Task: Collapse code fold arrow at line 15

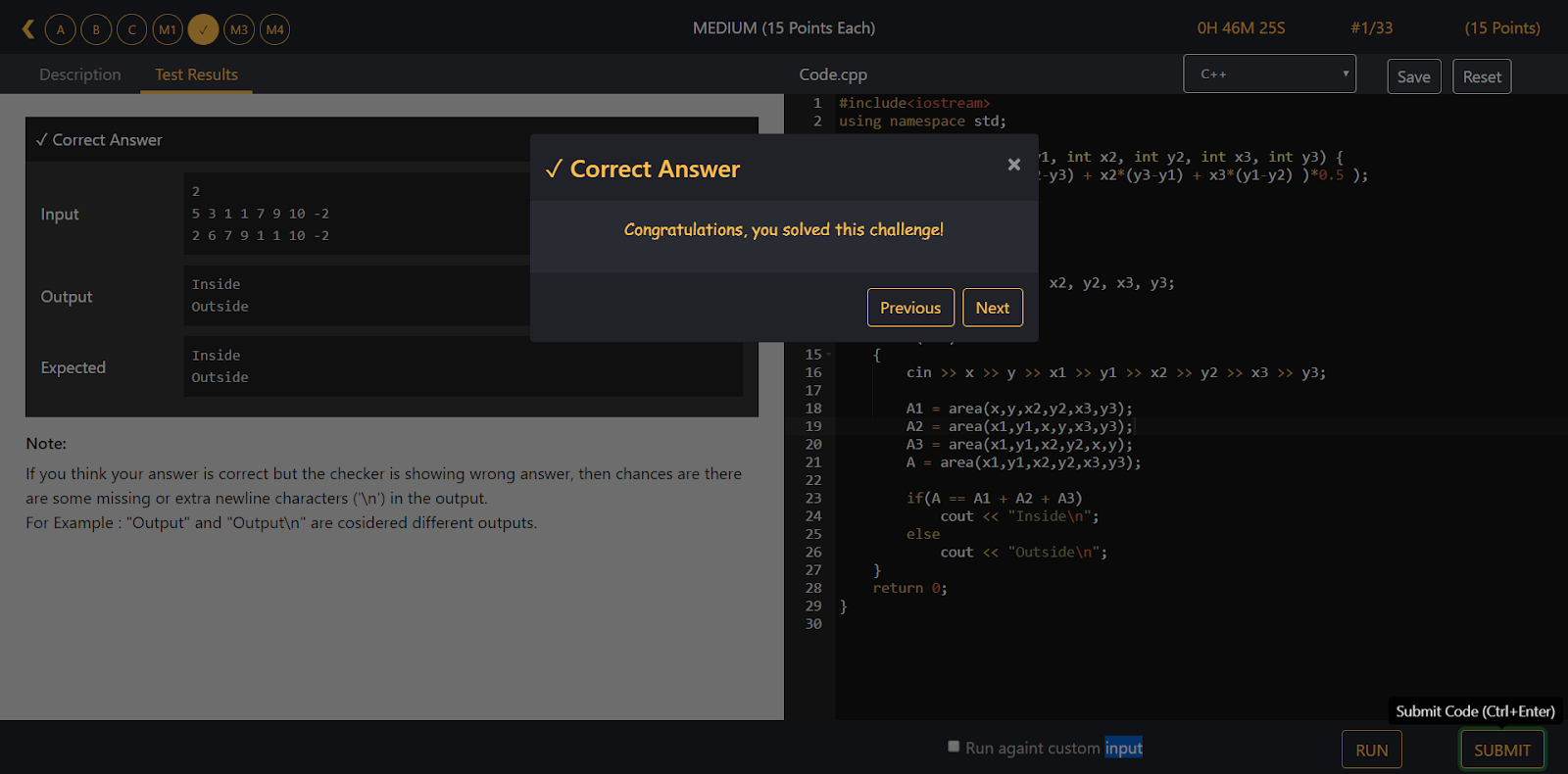Action: (x=829, y=355)
